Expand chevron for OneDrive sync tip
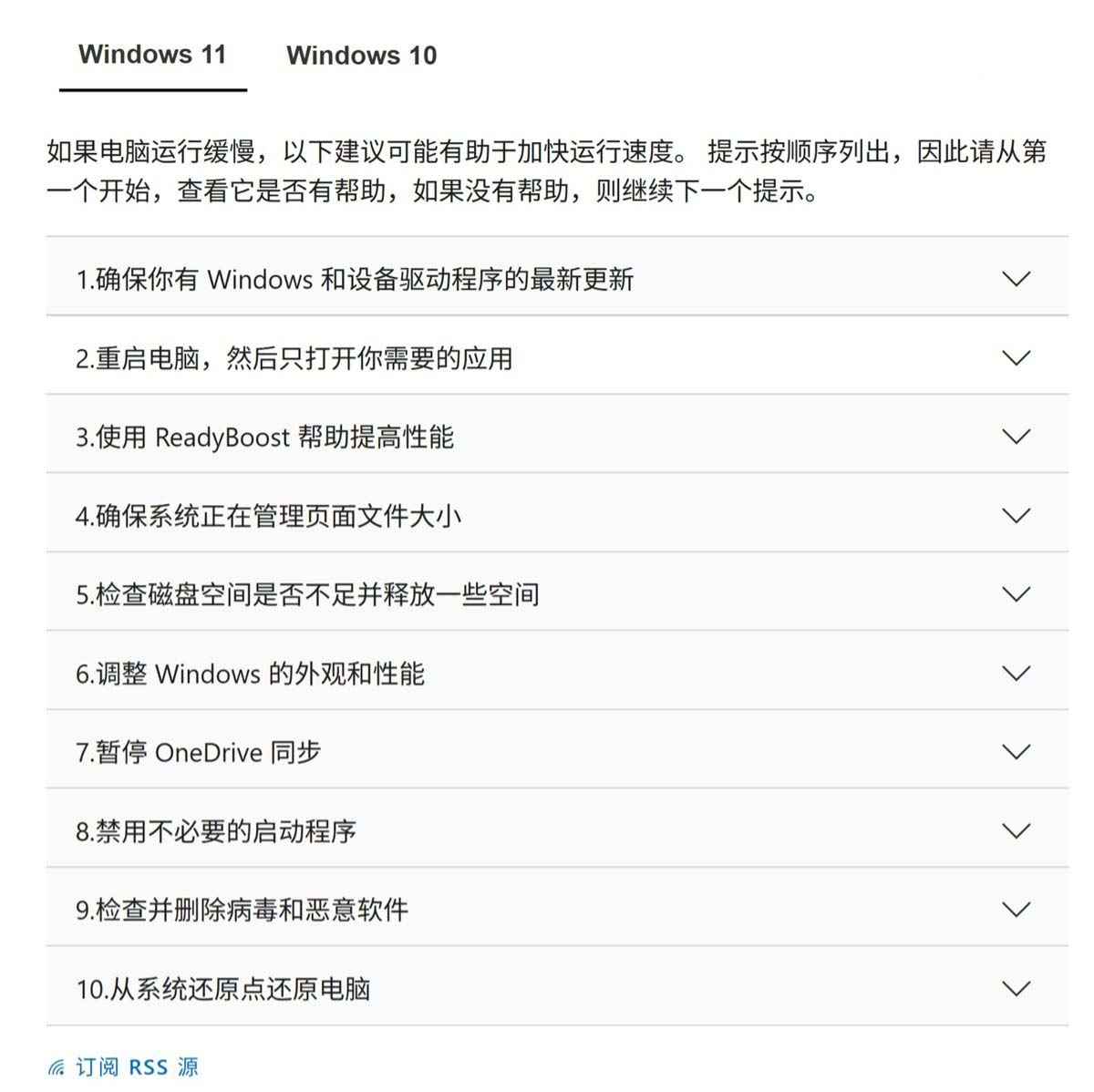This screenshot has height=1092, width=1094. tap(1016, 752)
